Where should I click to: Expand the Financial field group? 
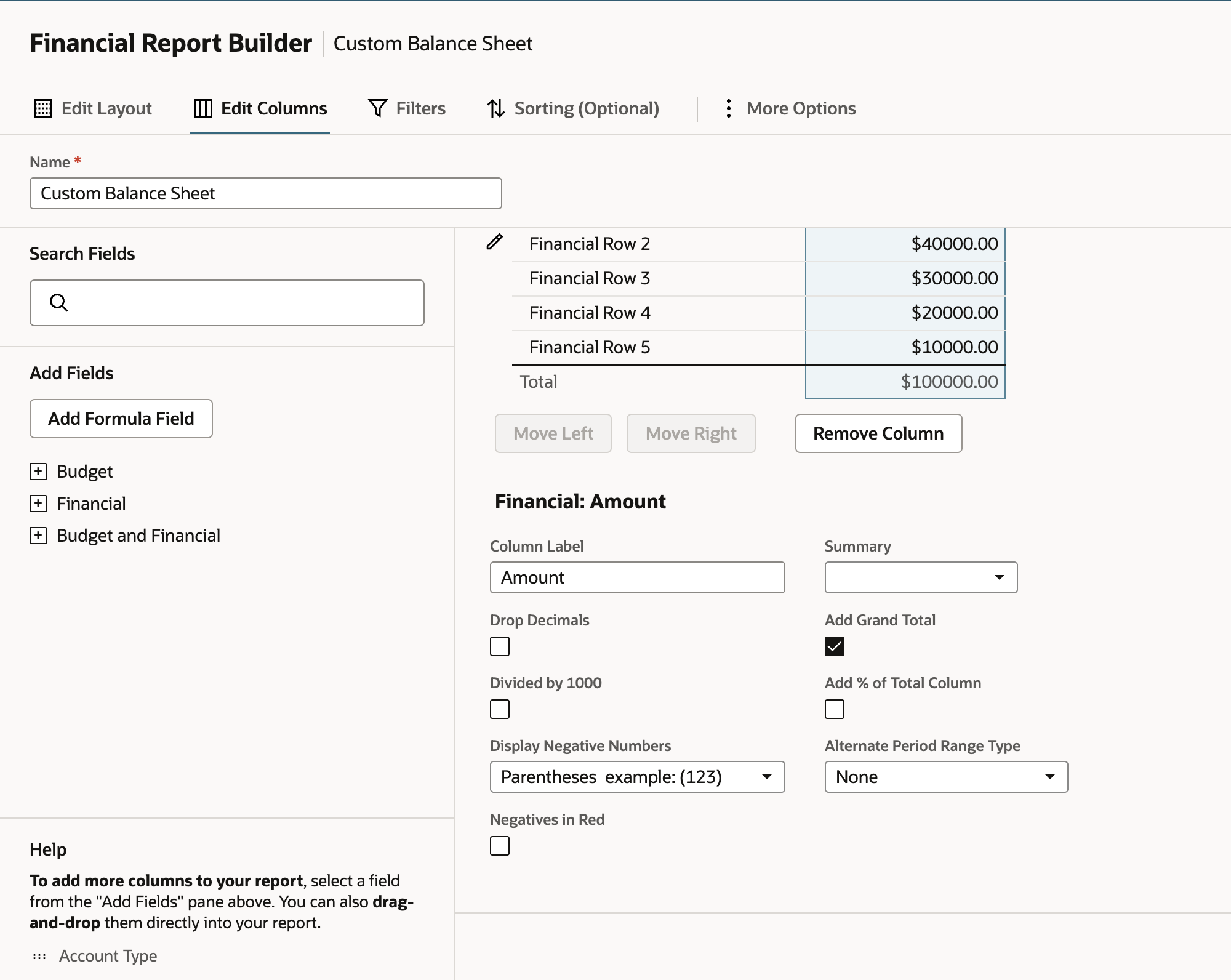pyautogui.click(x=38, y=504)
